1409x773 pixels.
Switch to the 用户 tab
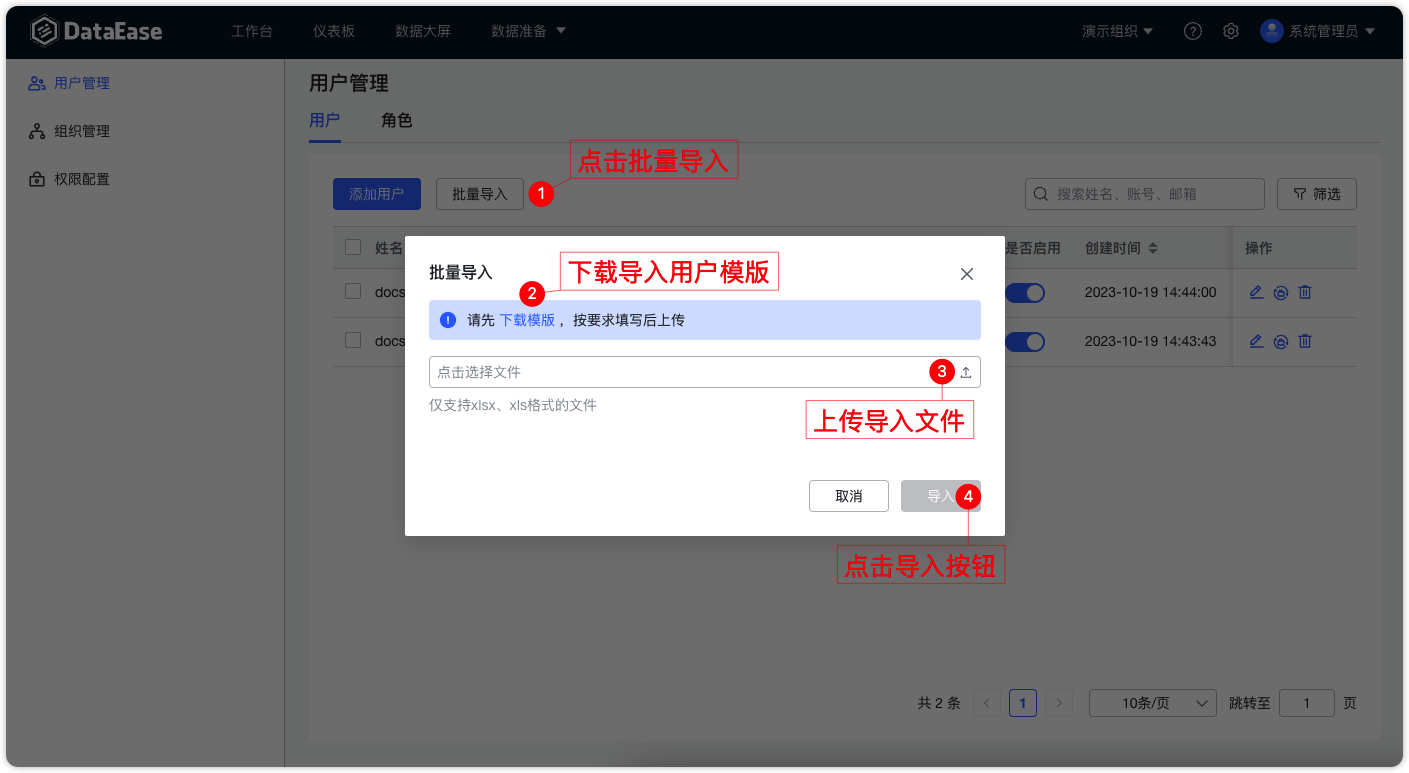[x=325, y=121]
